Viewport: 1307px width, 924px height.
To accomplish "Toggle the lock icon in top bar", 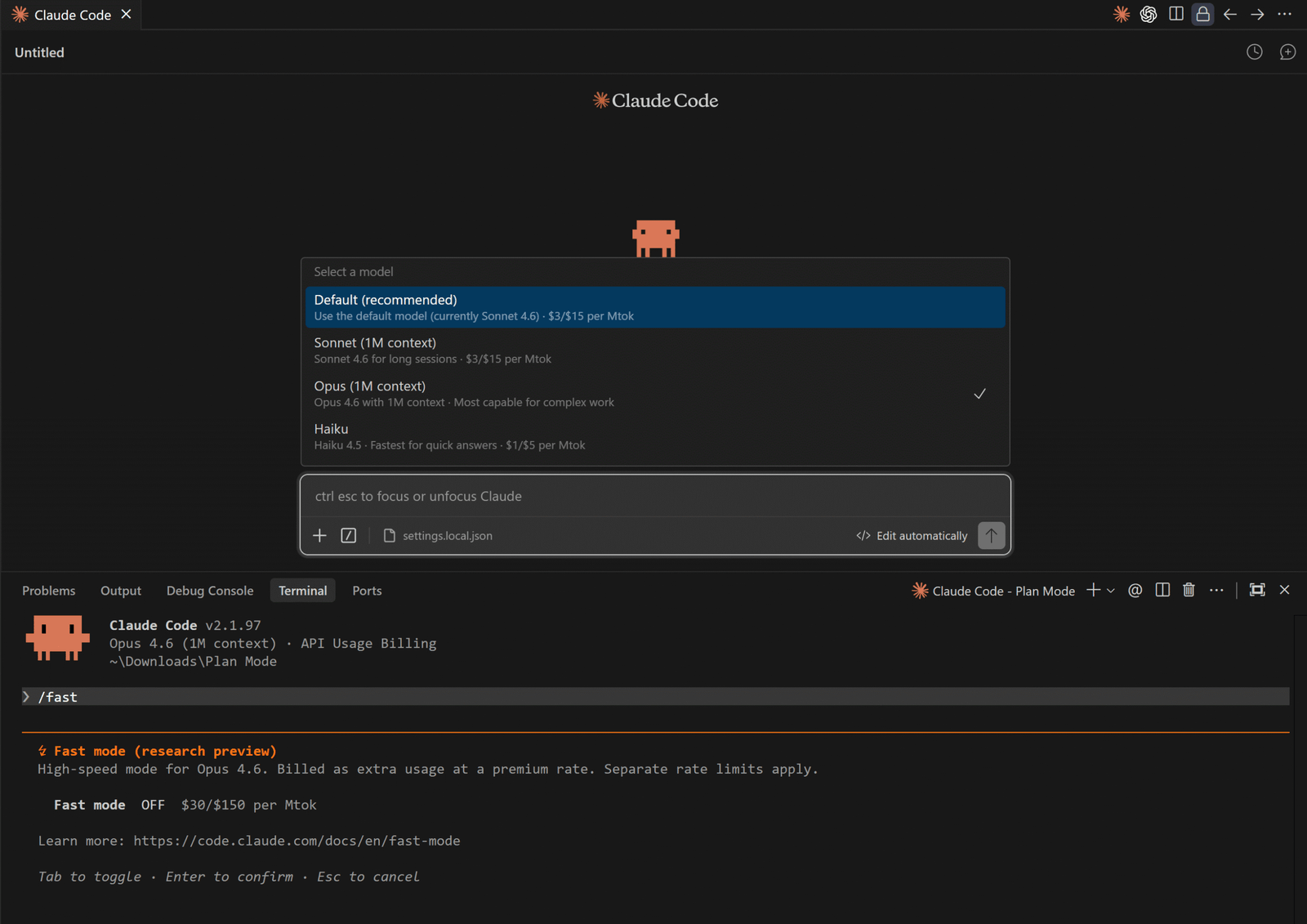I will tap(1202, 15).
